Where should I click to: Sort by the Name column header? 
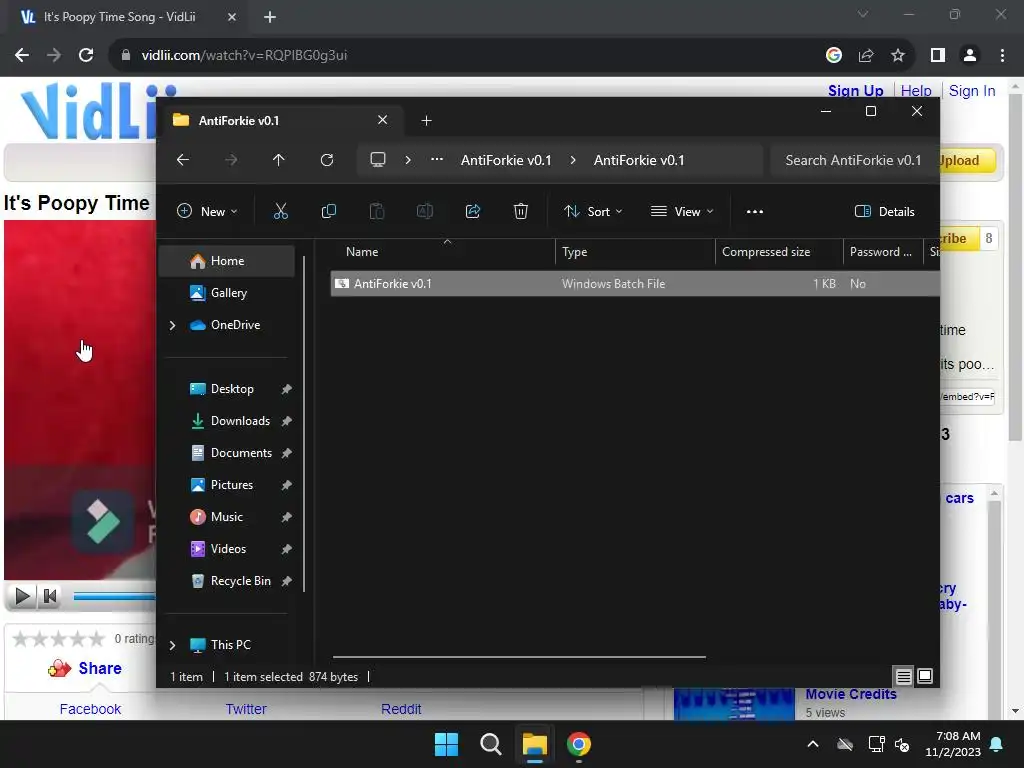click(447, 252)
